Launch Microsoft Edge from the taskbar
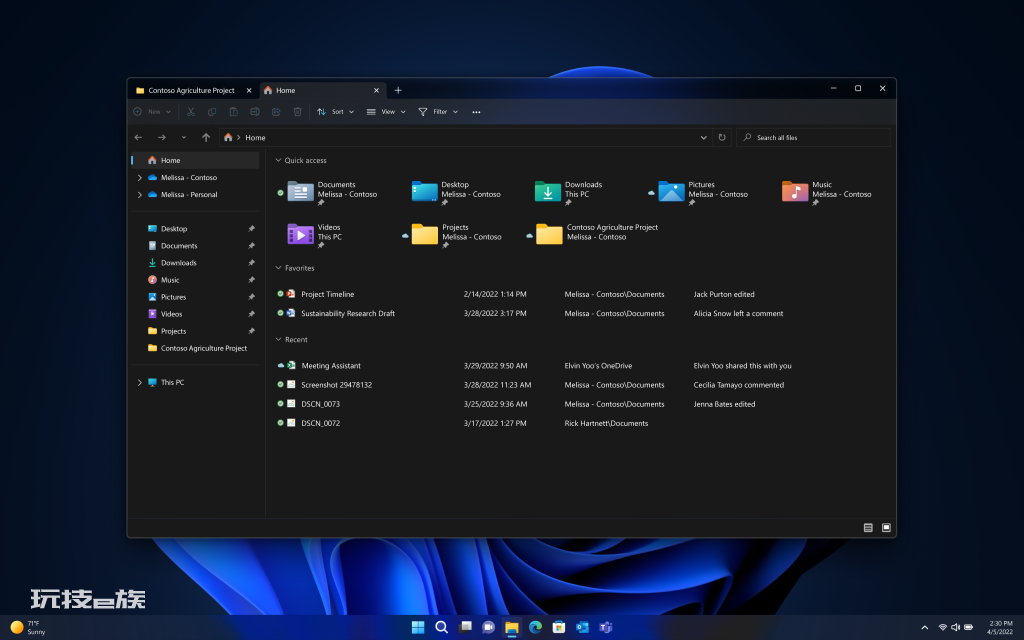The width and height of the screenshot is (1024, 640). (536, 627)
